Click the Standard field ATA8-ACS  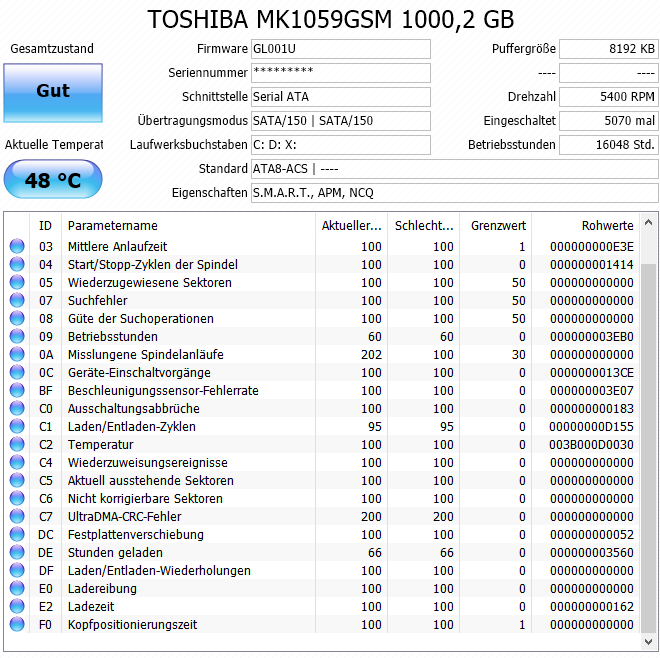pos(455,169)
